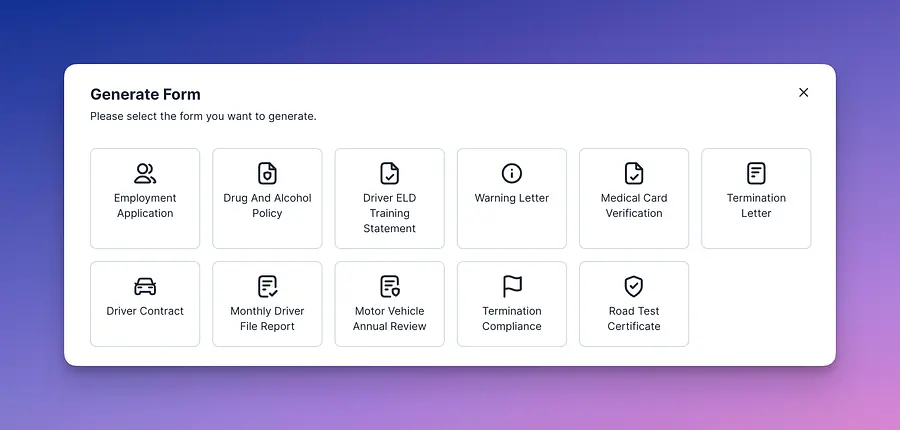This screenshot has height=430, width=900.
Task: Click the shield document icon for Drug And Alcohol Policy
Action: click(267, 173)
